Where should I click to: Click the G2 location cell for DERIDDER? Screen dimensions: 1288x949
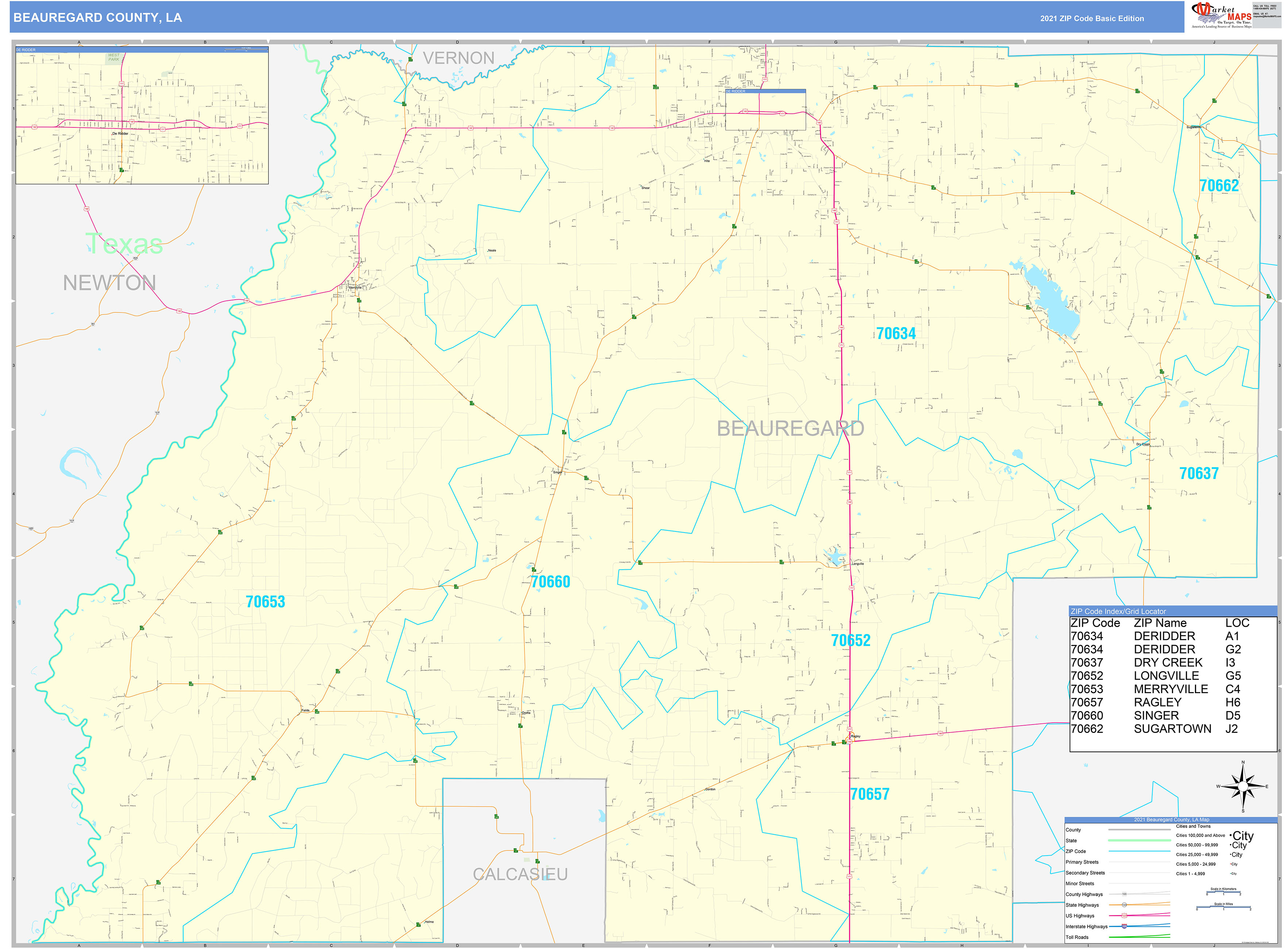[x=1233, y=650]
